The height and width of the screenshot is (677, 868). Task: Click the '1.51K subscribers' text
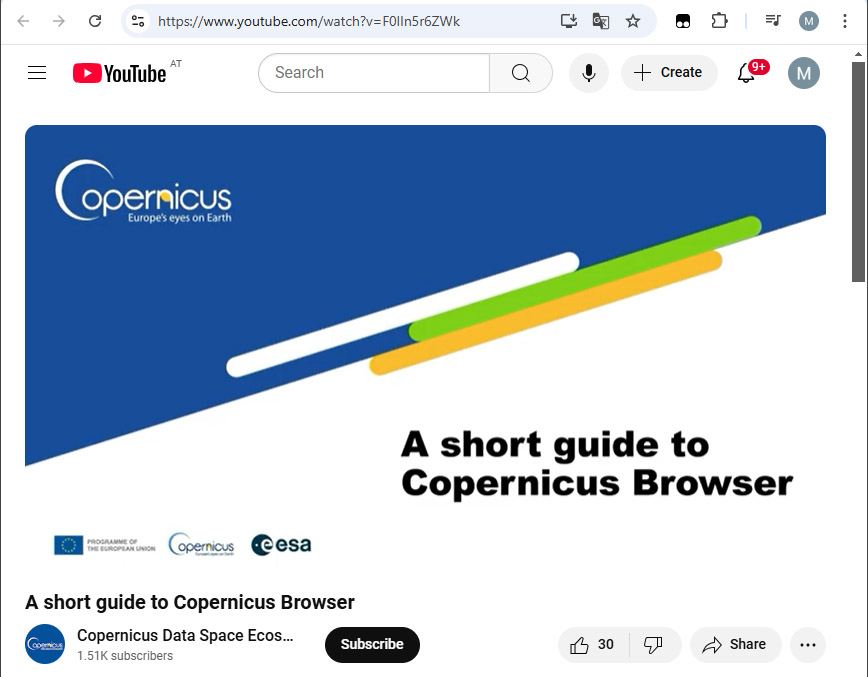125,656
